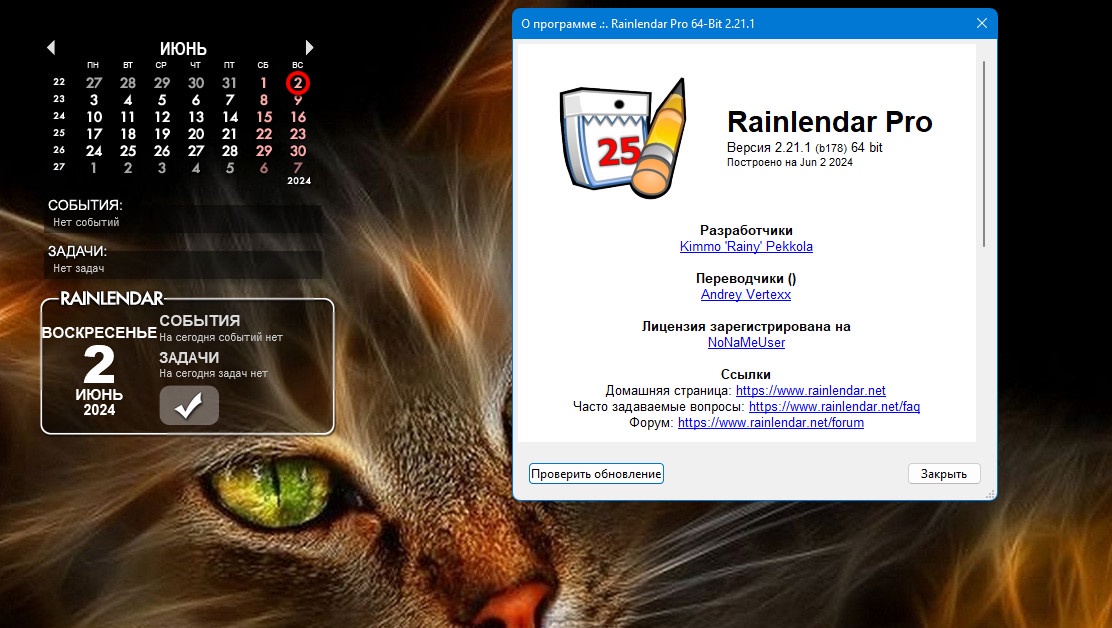The image size is (1112, 628).
Task: Click the Нет событий entry
Action: pyautogui.click(x=86, y=223)
